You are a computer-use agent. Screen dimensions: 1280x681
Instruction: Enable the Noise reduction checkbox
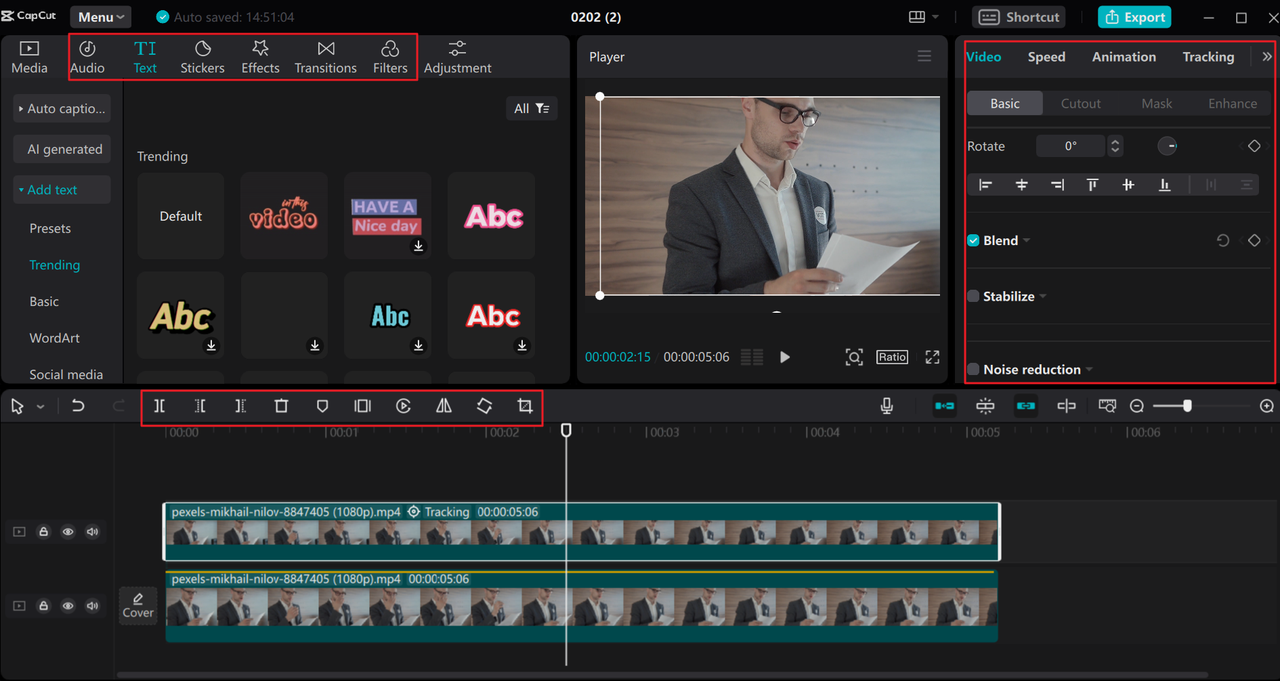click(973, 370)
